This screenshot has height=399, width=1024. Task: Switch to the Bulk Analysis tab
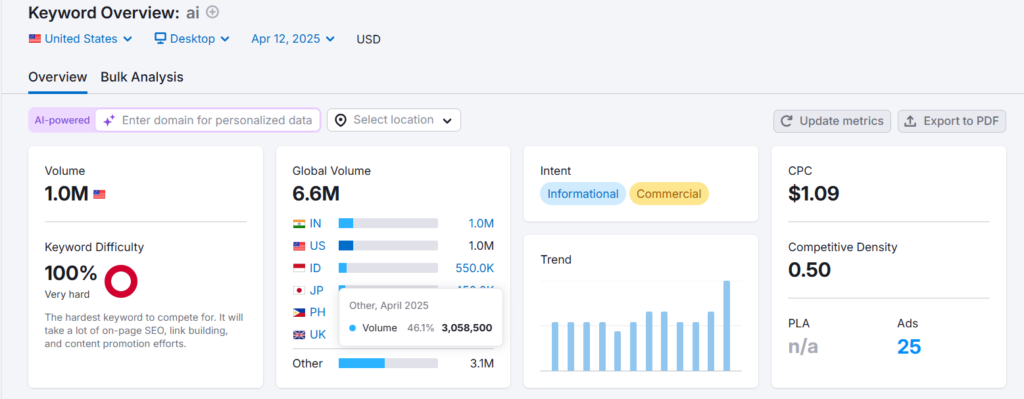[142, 77]
